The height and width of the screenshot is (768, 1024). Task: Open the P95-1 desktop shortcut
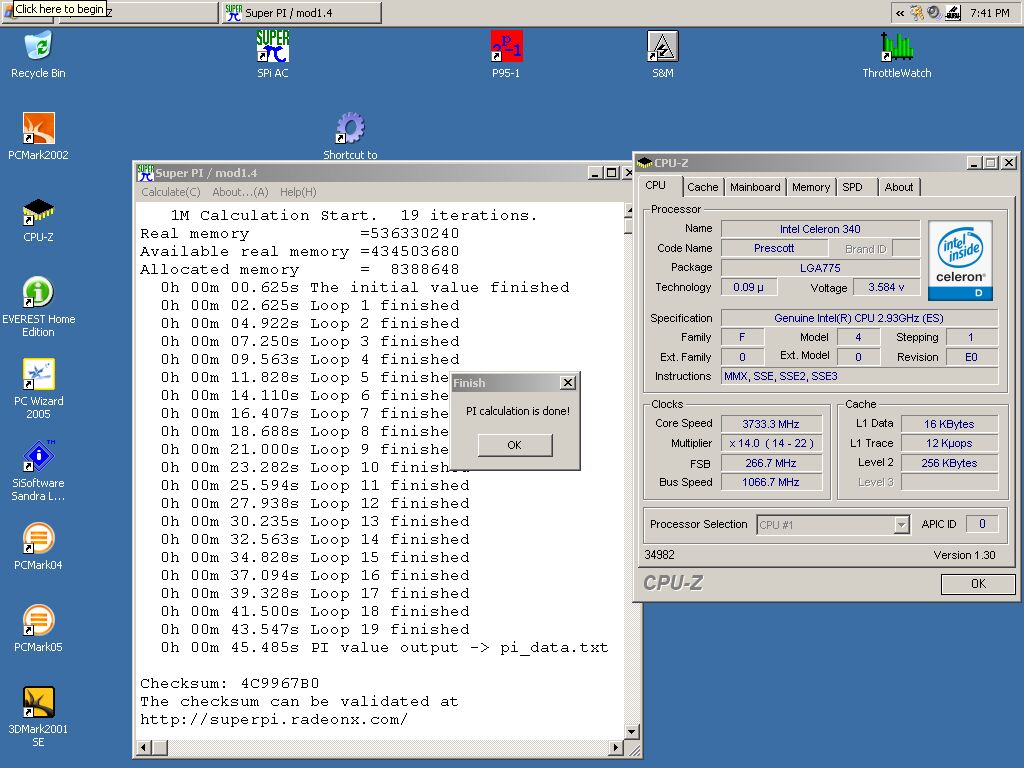pos(506,47)
